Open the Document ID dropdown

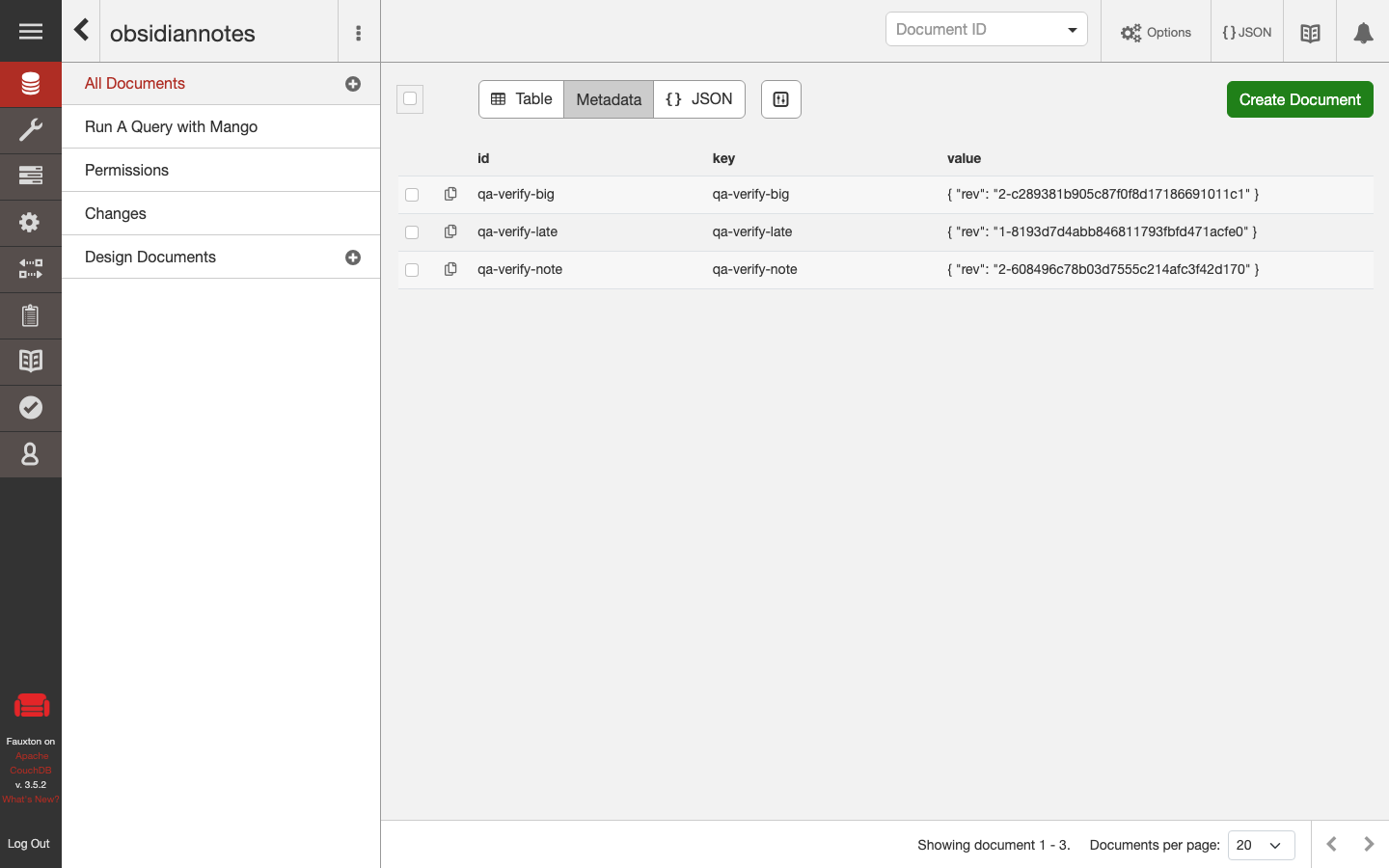click(986, 29)
